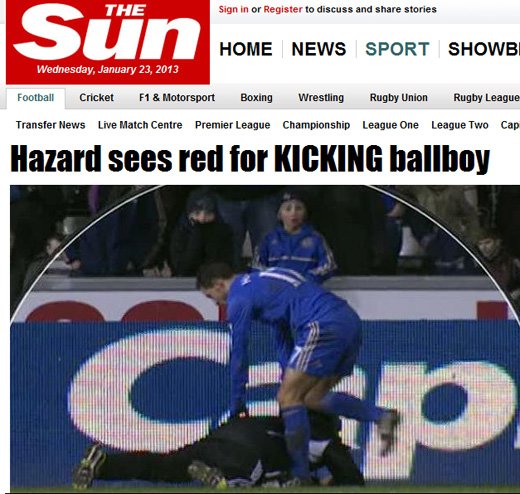Select the Boxing tab
This screenshot has height=494, width=520.
[256, 98]
